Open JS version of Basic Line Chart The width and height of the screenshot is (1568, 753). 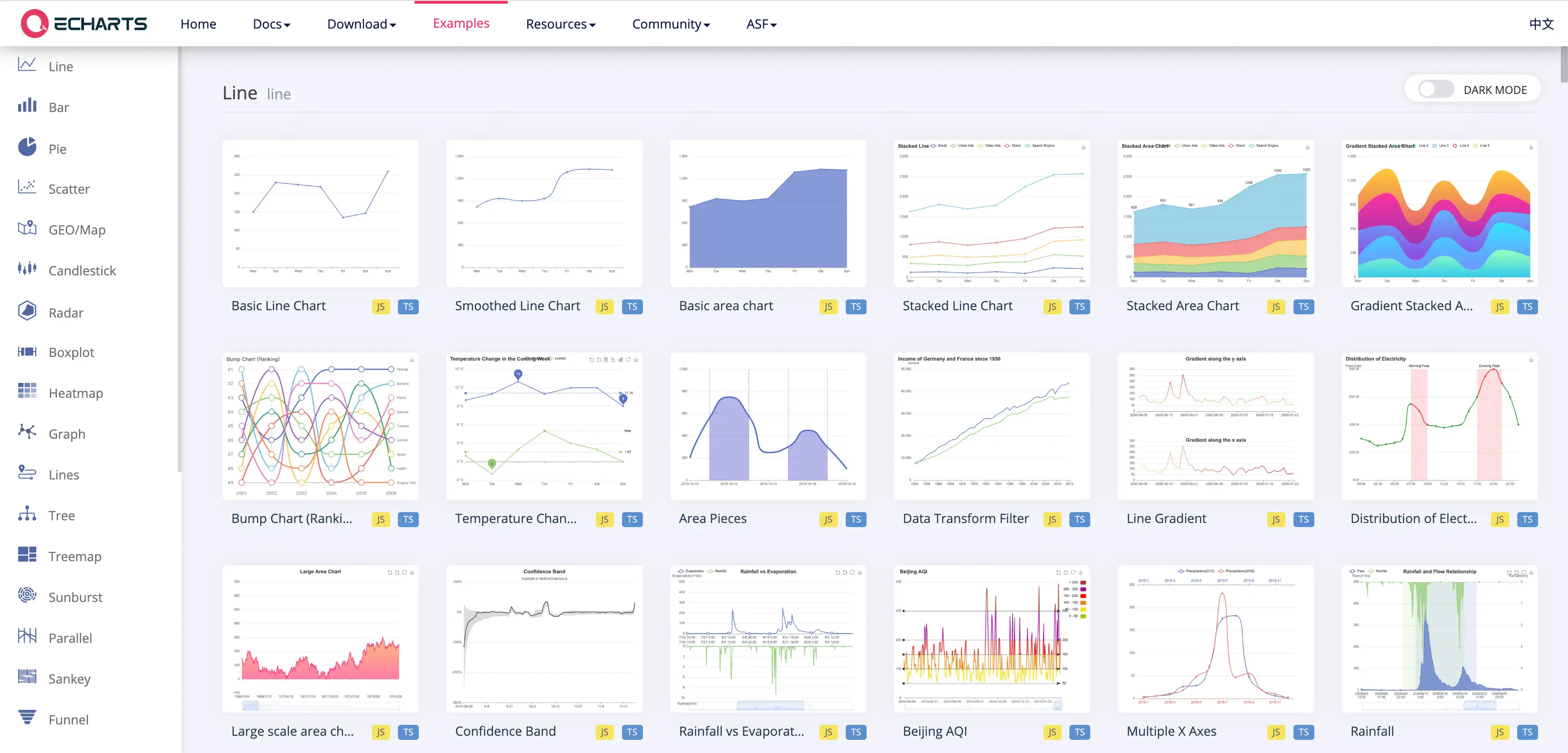pyautogui.click(x=381, y=307)
